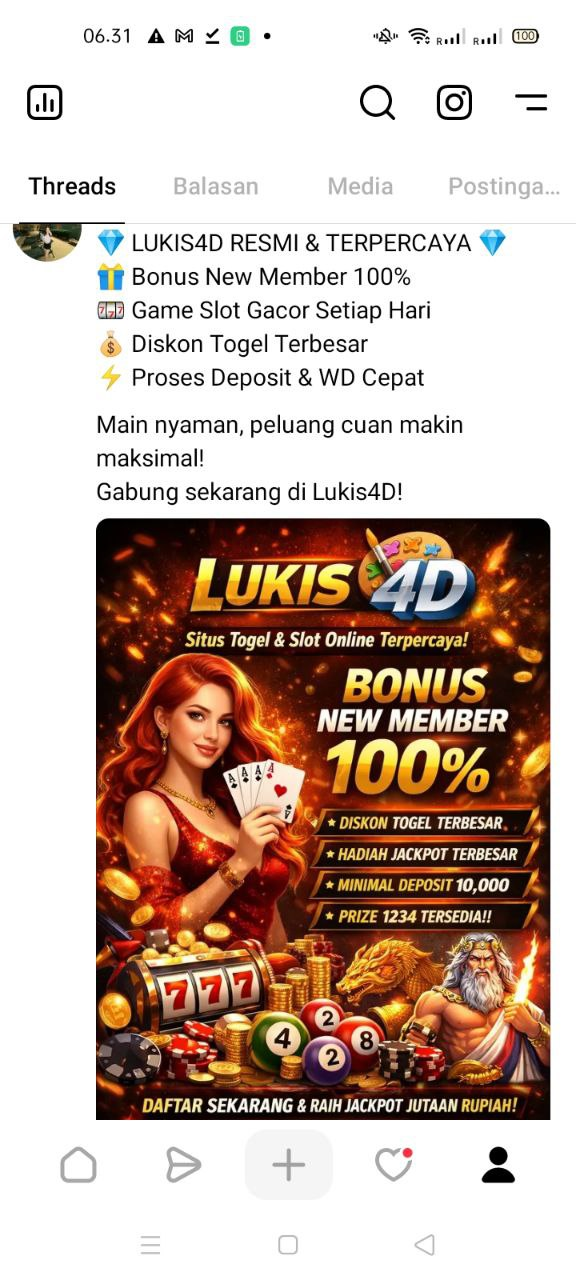The image size is (576, 1280).
Task: Open the Postingan ulang tab
Action: [x=504, y=187]
